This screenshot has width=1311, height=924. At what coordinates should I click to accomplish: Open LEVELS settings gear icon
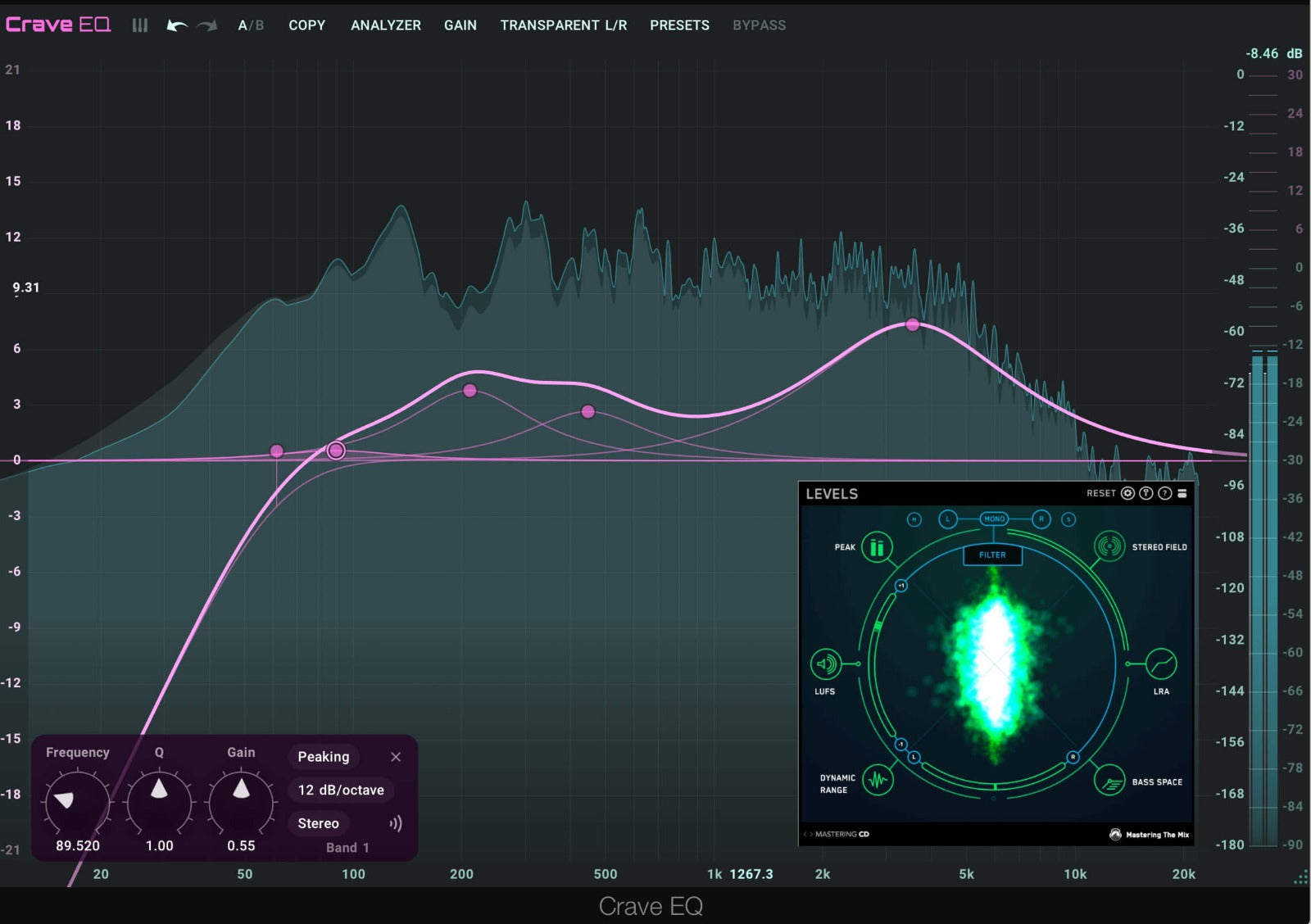(1127, 493)
